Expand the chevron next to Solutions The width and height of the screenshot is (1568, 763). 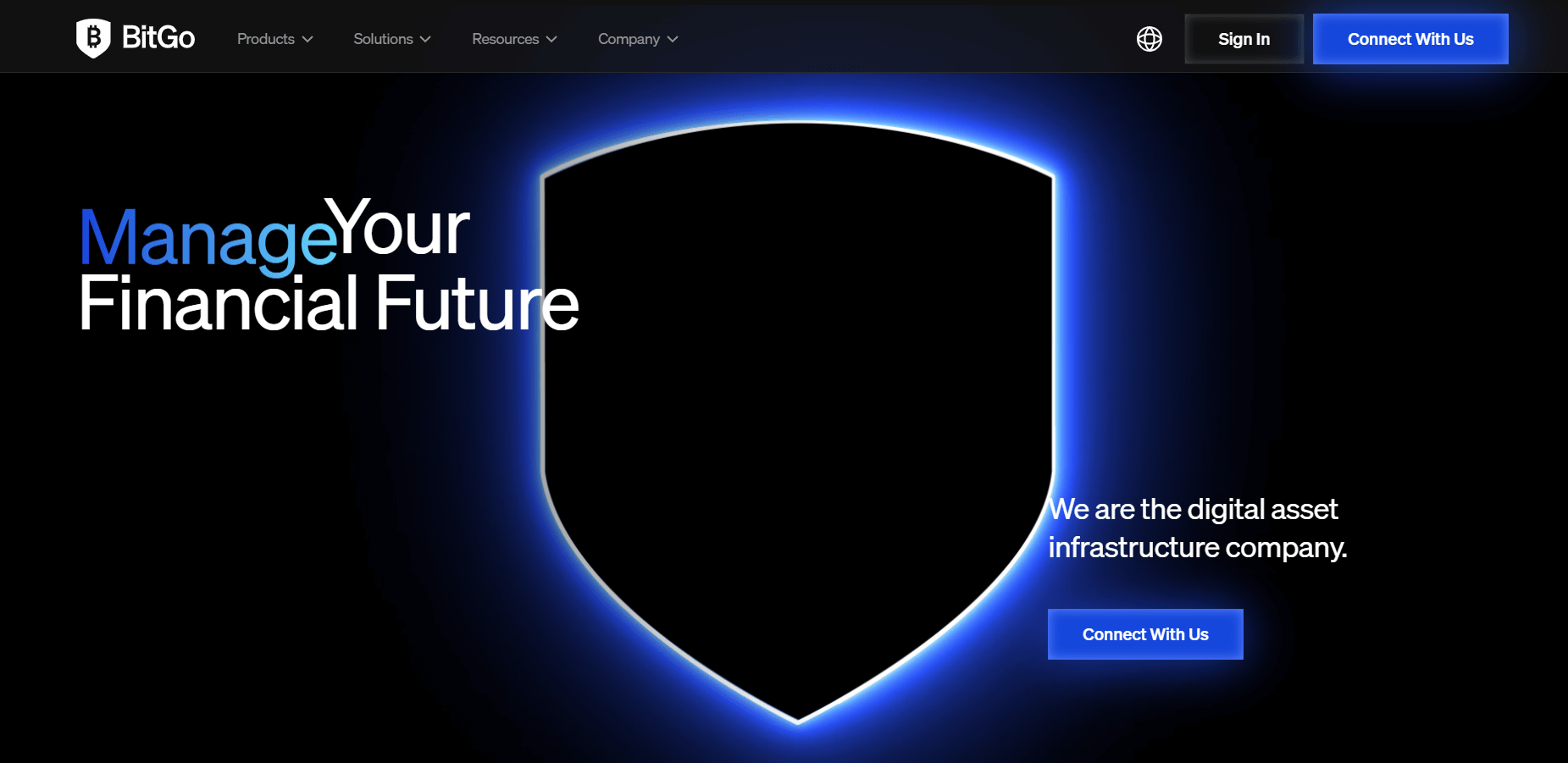(425, 40)
